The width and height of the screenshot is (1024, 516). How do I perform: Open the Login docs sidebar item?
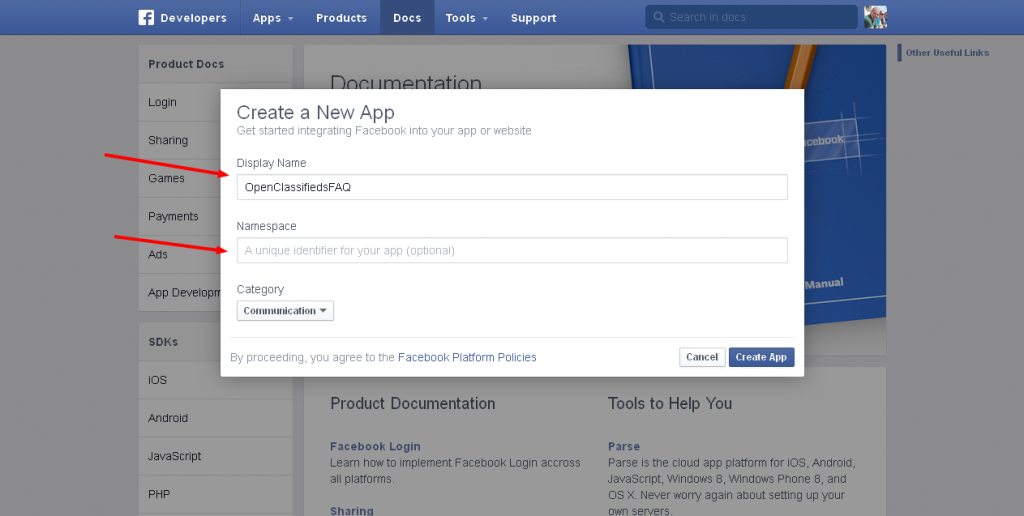tap(162, 102)
